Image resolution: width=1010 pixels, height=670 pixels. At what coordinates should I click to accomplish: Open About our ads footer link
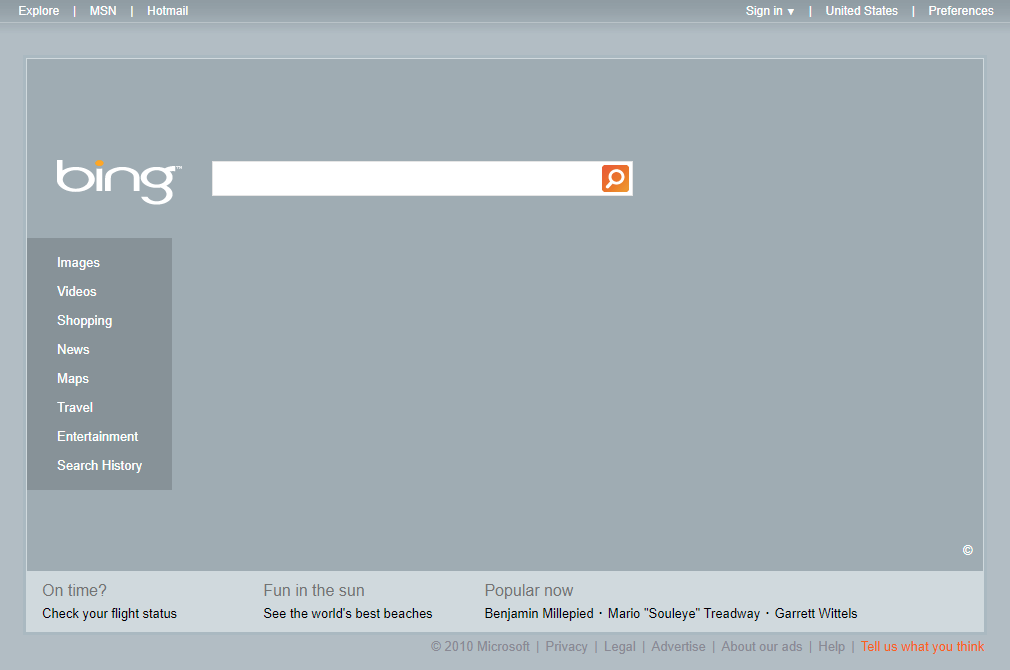tap(762, 647)
